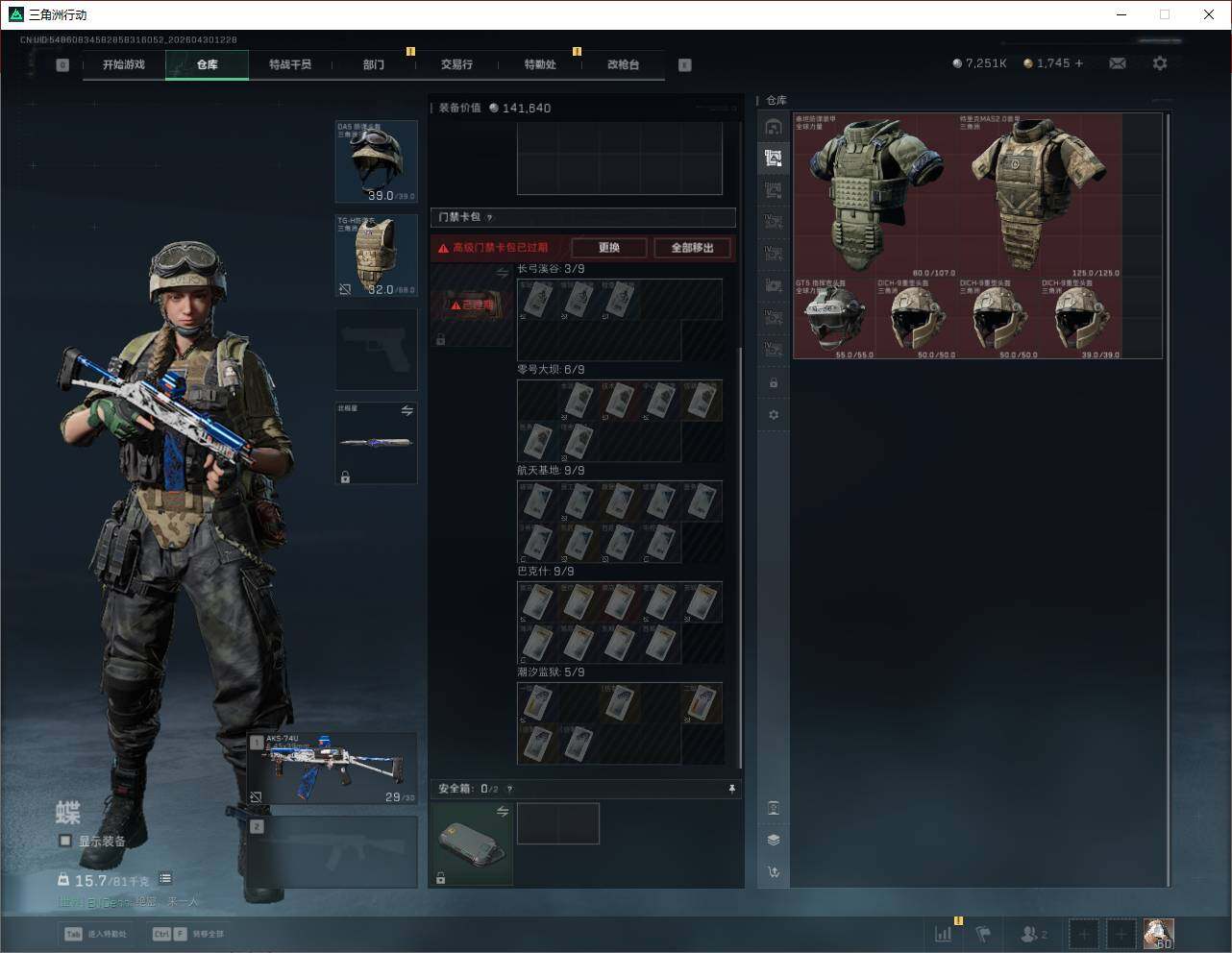Select the equipped melee knife slot

(x=376, y=443)
